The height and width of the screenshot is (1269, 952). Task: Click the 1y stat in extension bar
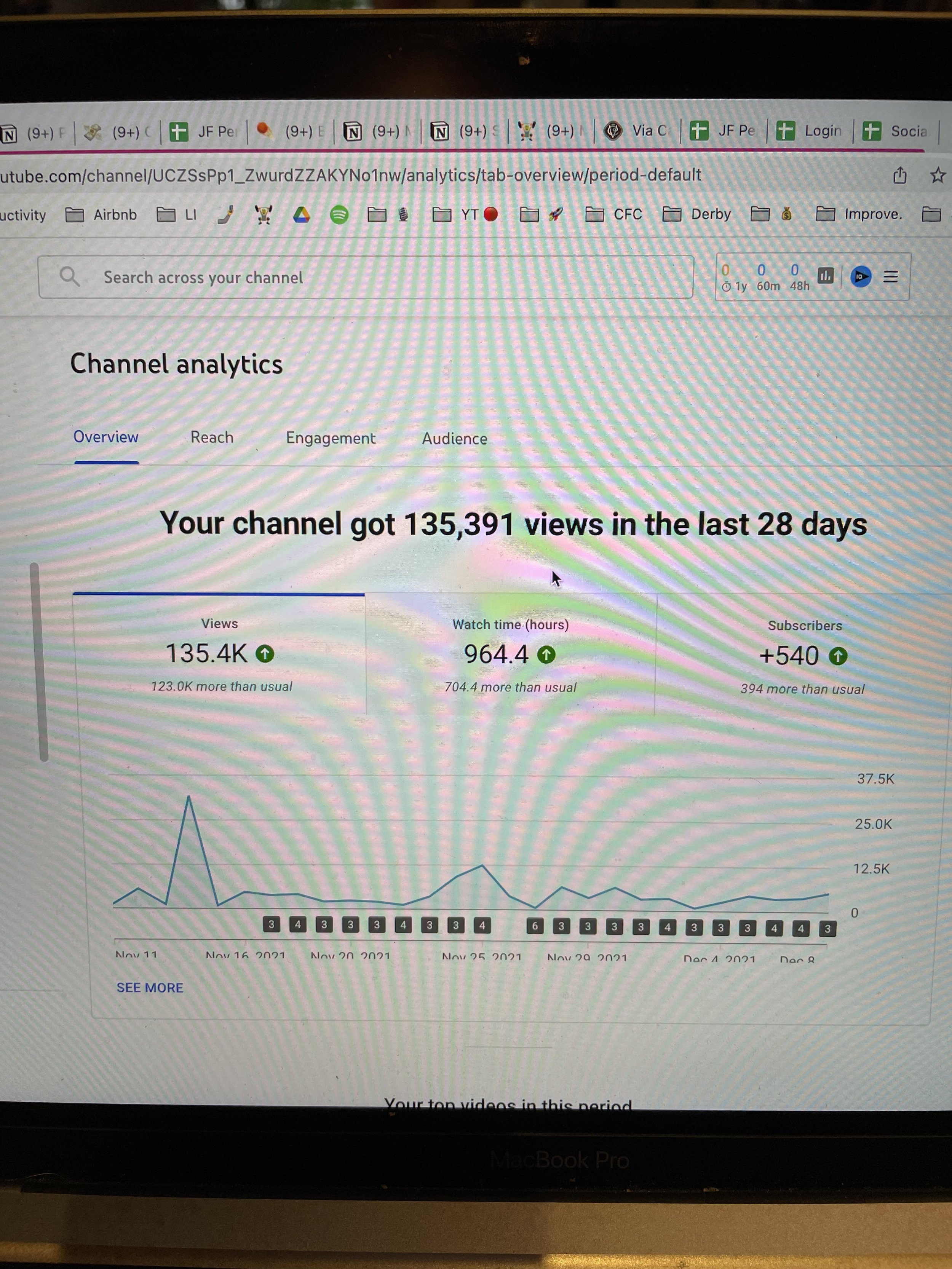point(734,278)
